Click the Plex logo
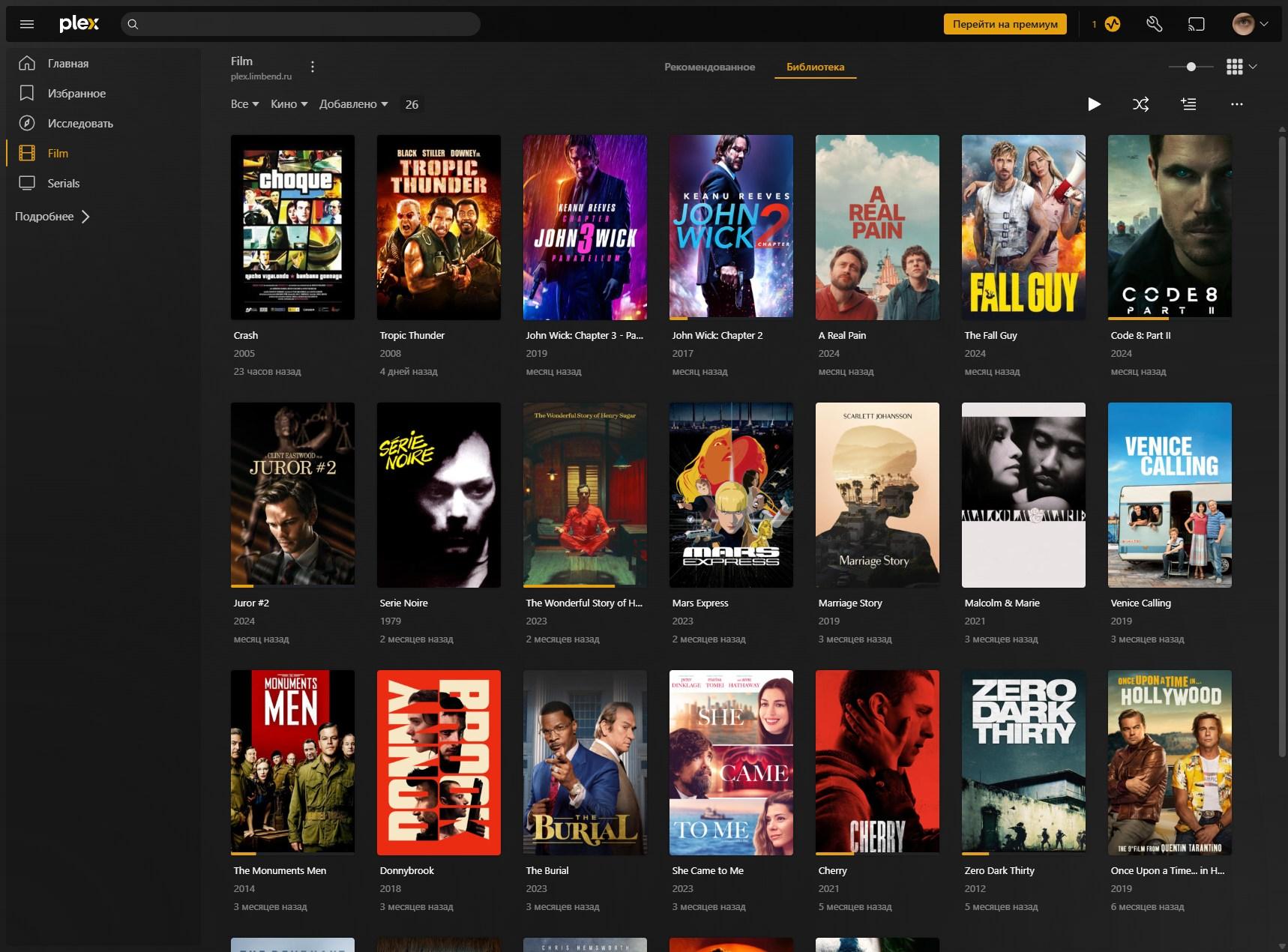This screenshot has height=952, width=1288. tap(79, 24)
